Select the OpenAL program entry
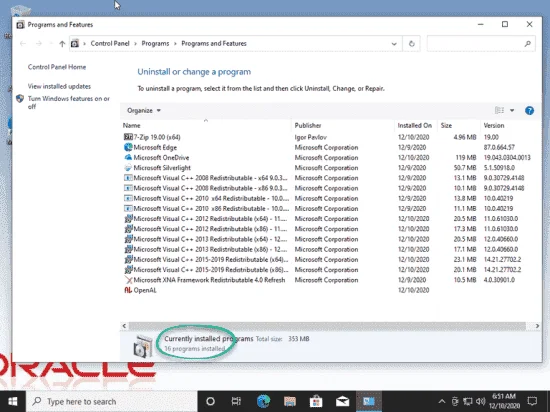Screen dimensions: 550x412 (x=145, y=290)
